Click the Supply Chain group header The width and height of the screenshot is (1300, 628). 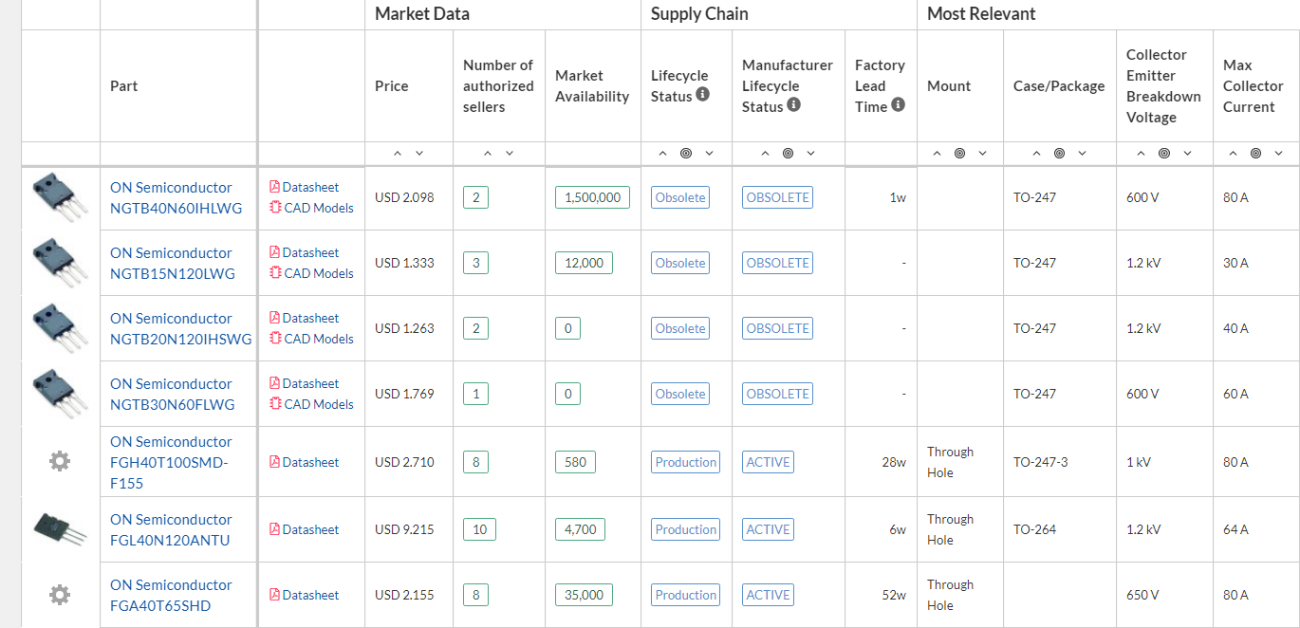[699, 14]
